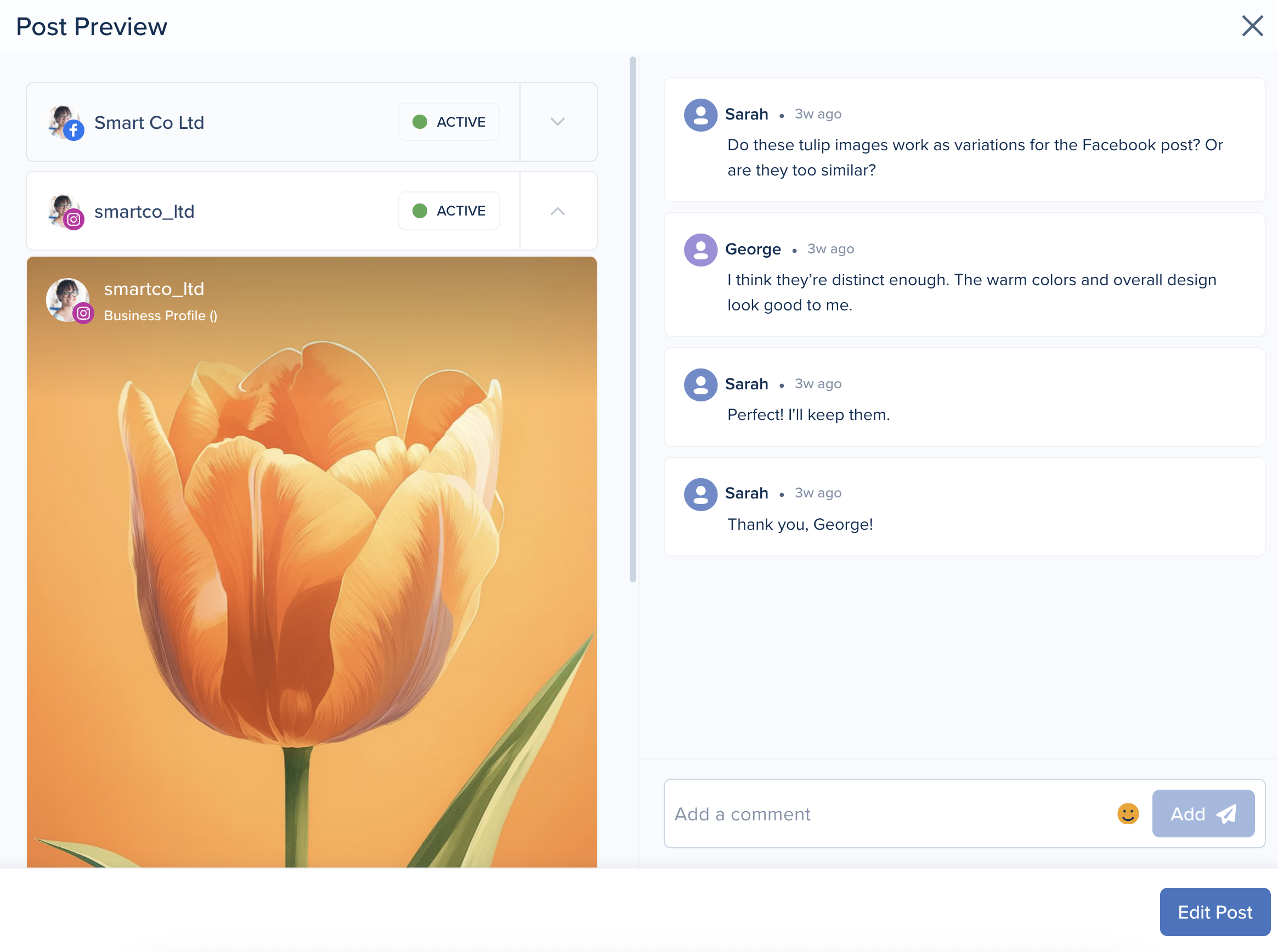Click the preview panel vertical scrollbar
The height and width of the screenshot is (952, 1278).
click(x=632, y=320)
